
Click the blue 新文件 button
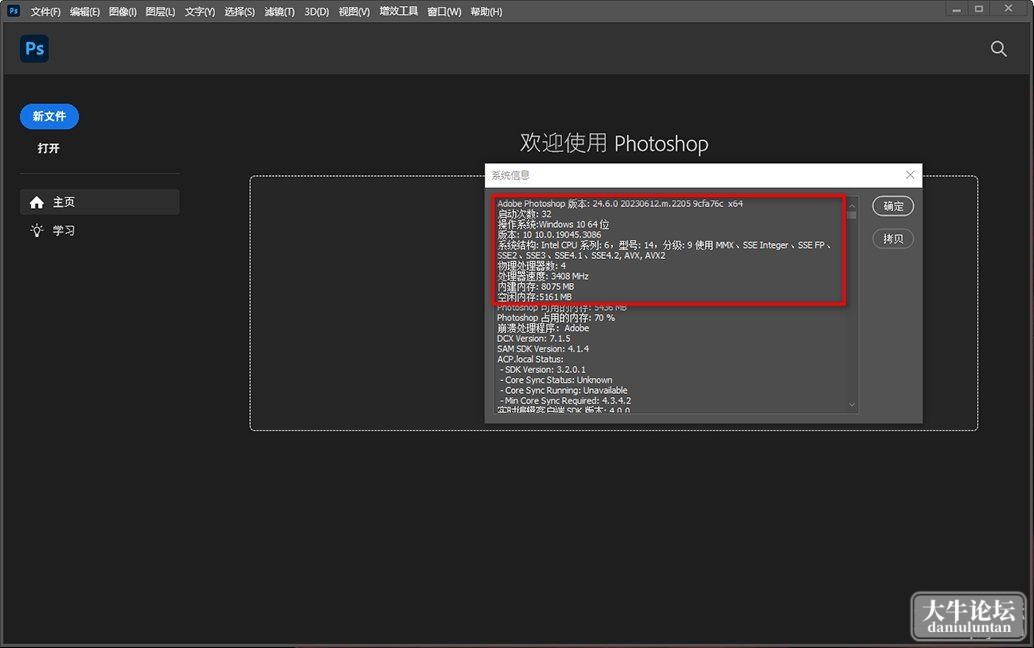[x=49, y=117]
